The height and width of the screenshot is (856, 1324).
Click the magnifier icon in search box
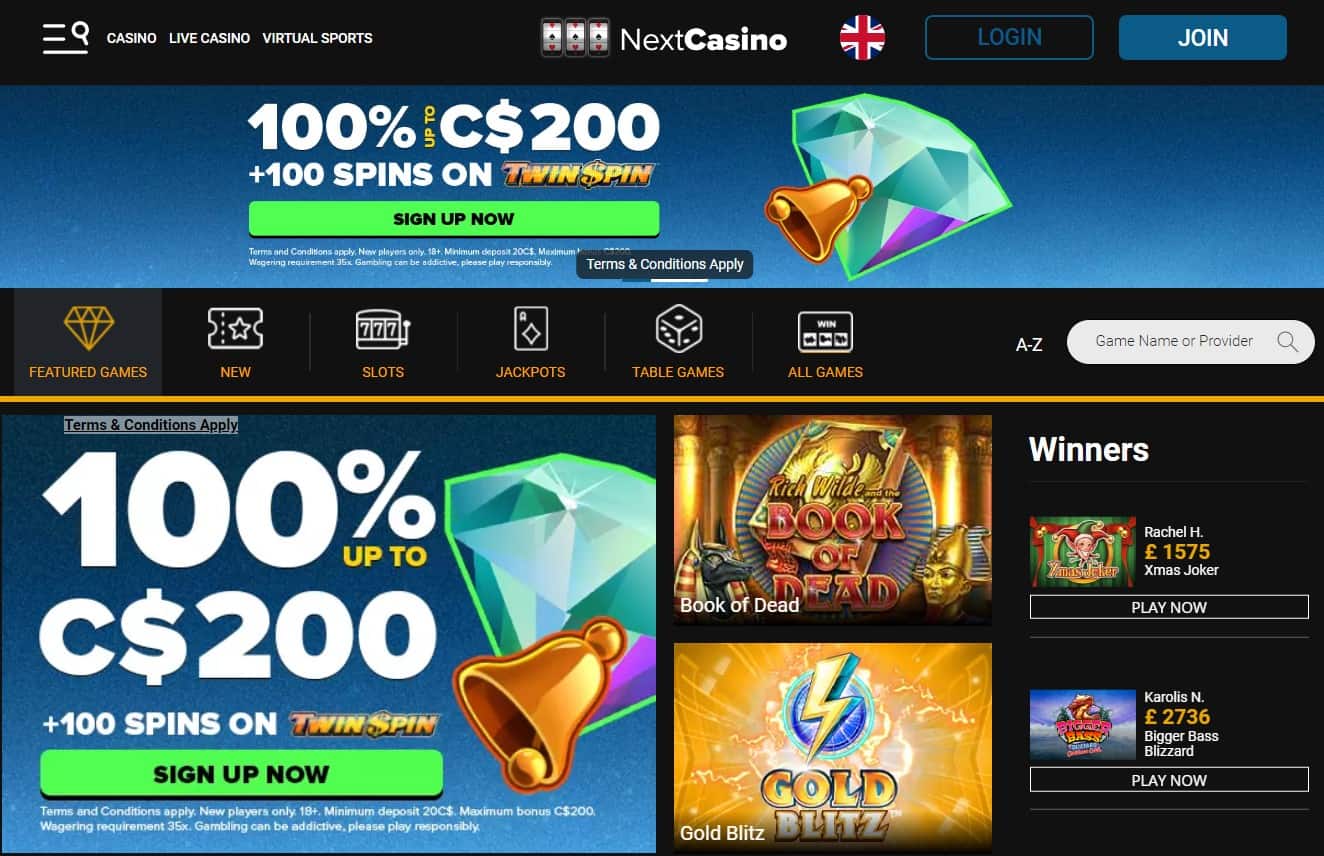coord(1288,342)
